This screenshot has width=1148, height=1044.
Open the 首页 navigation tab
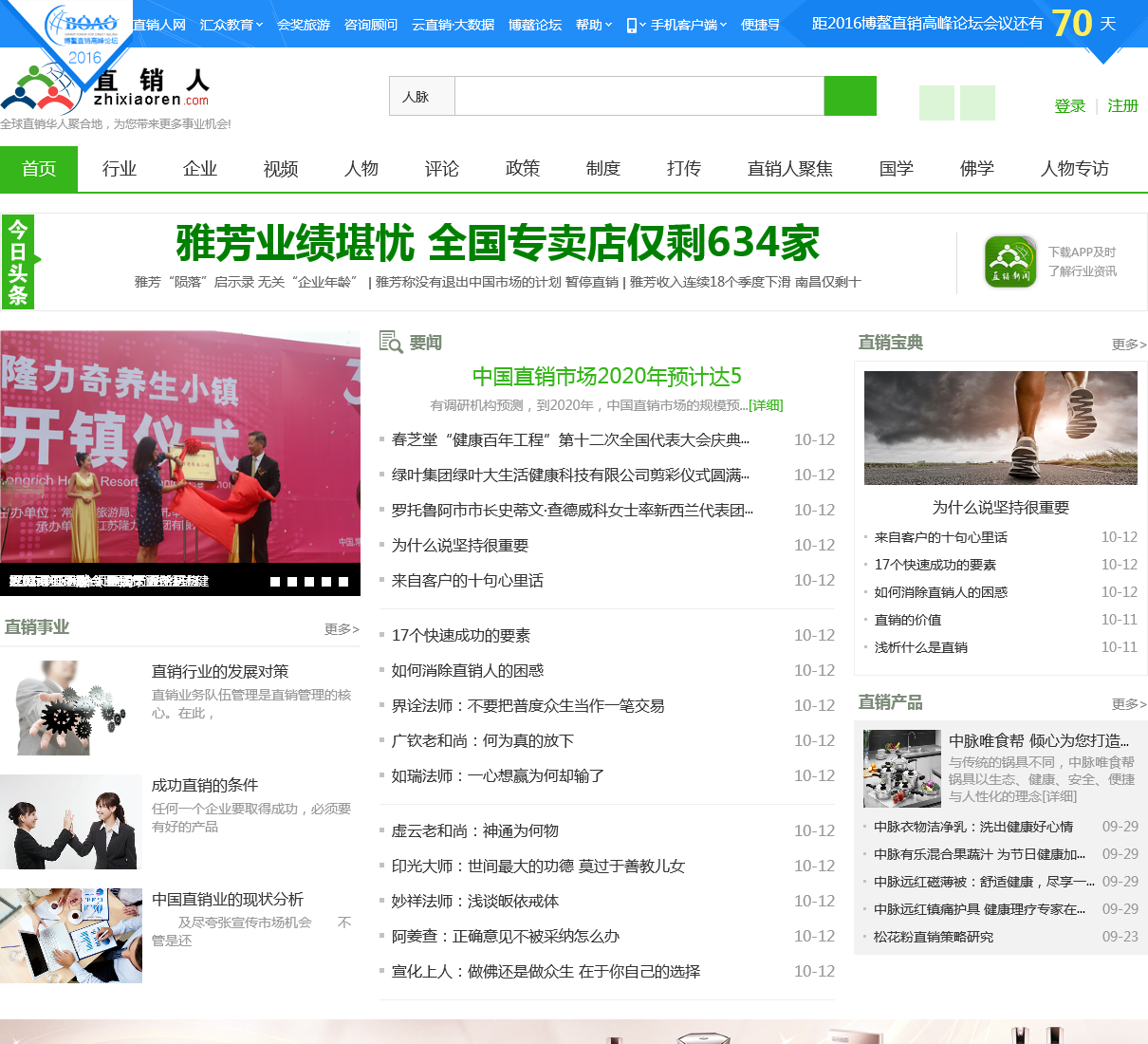39,169
